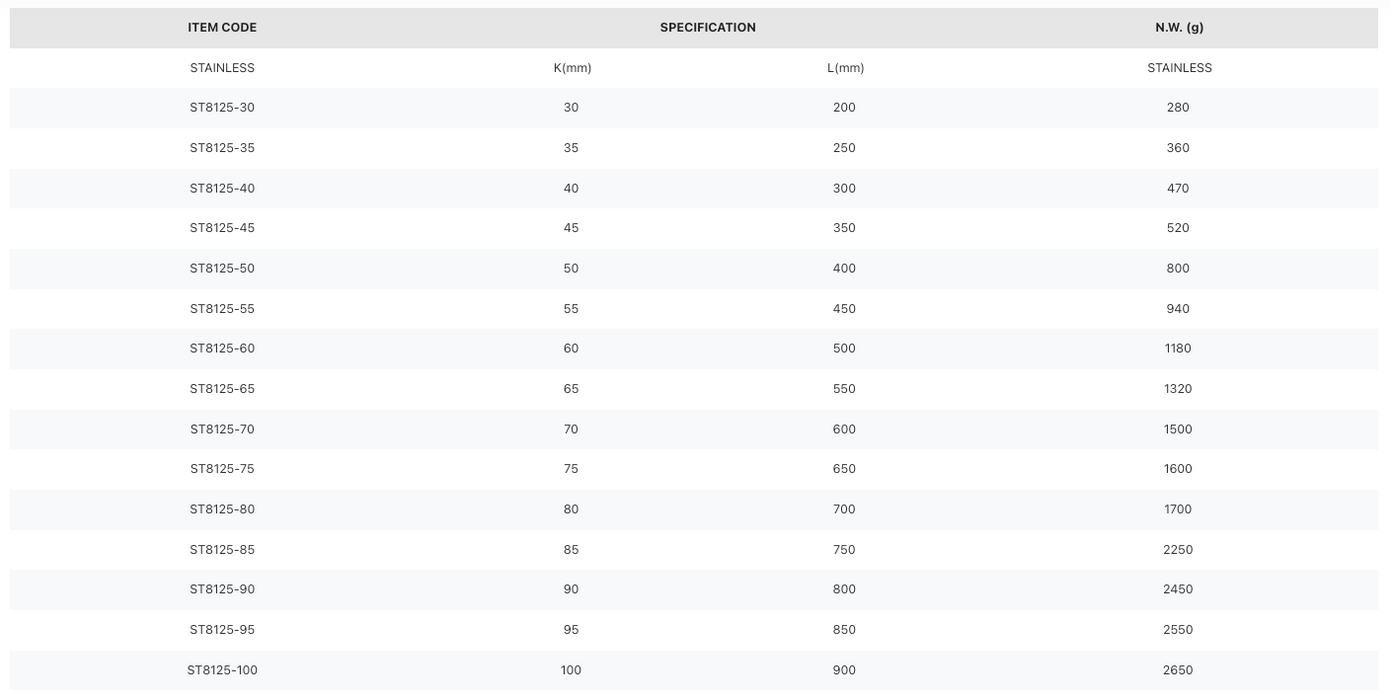Click the 2650 net weight value

[1178, 670]
